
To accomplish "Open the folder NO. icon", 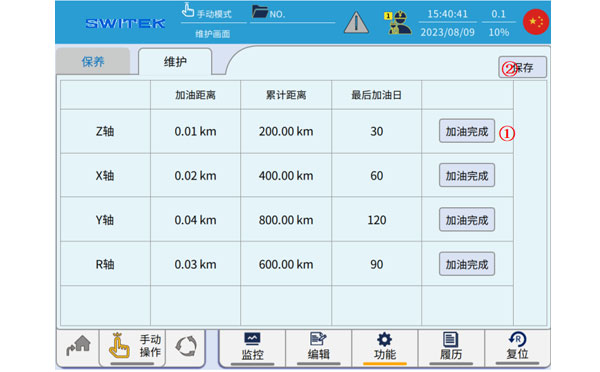I will click(260, 11).
